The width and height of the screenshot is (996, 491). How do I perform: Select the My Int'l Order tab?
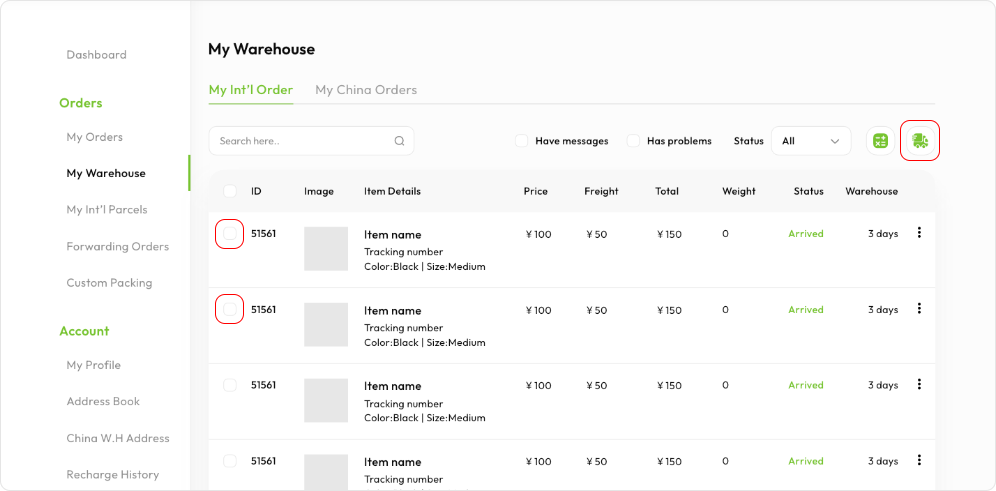[250, 90]
